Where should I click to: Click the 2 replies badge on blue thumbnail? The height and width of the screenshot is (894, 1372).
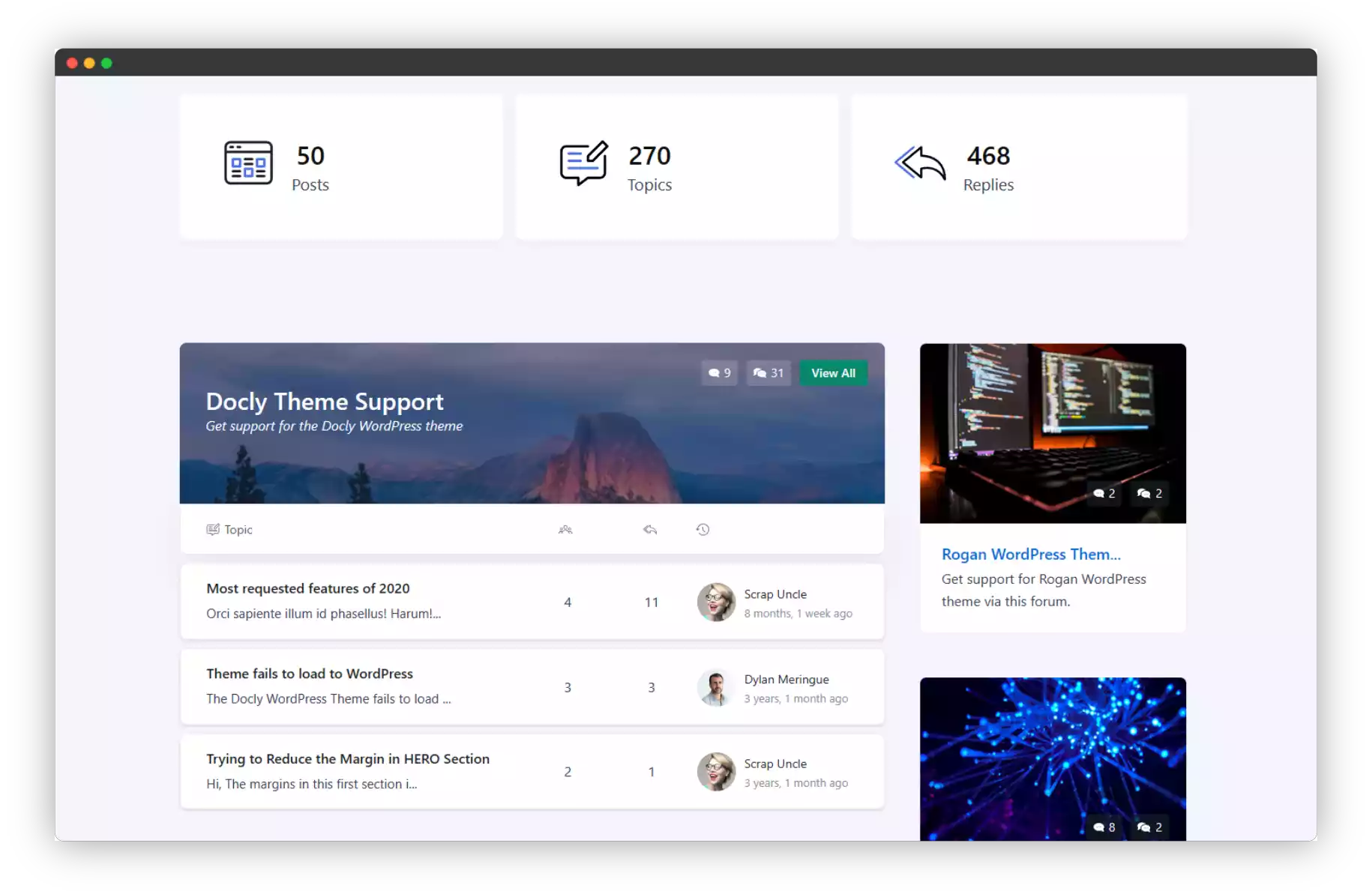1149,827
